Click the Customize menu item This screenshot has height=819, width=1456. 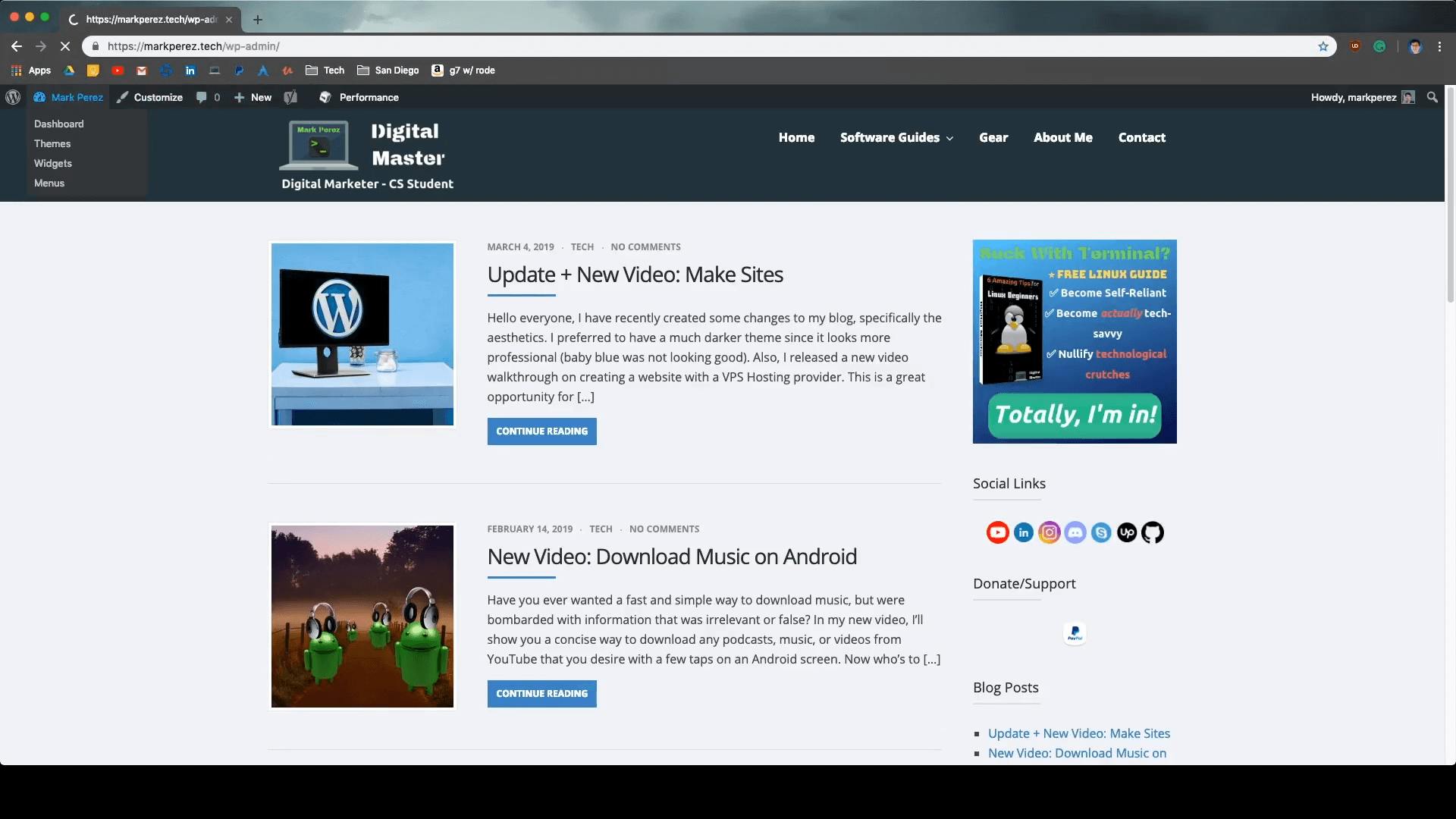[x=158, y=97]
